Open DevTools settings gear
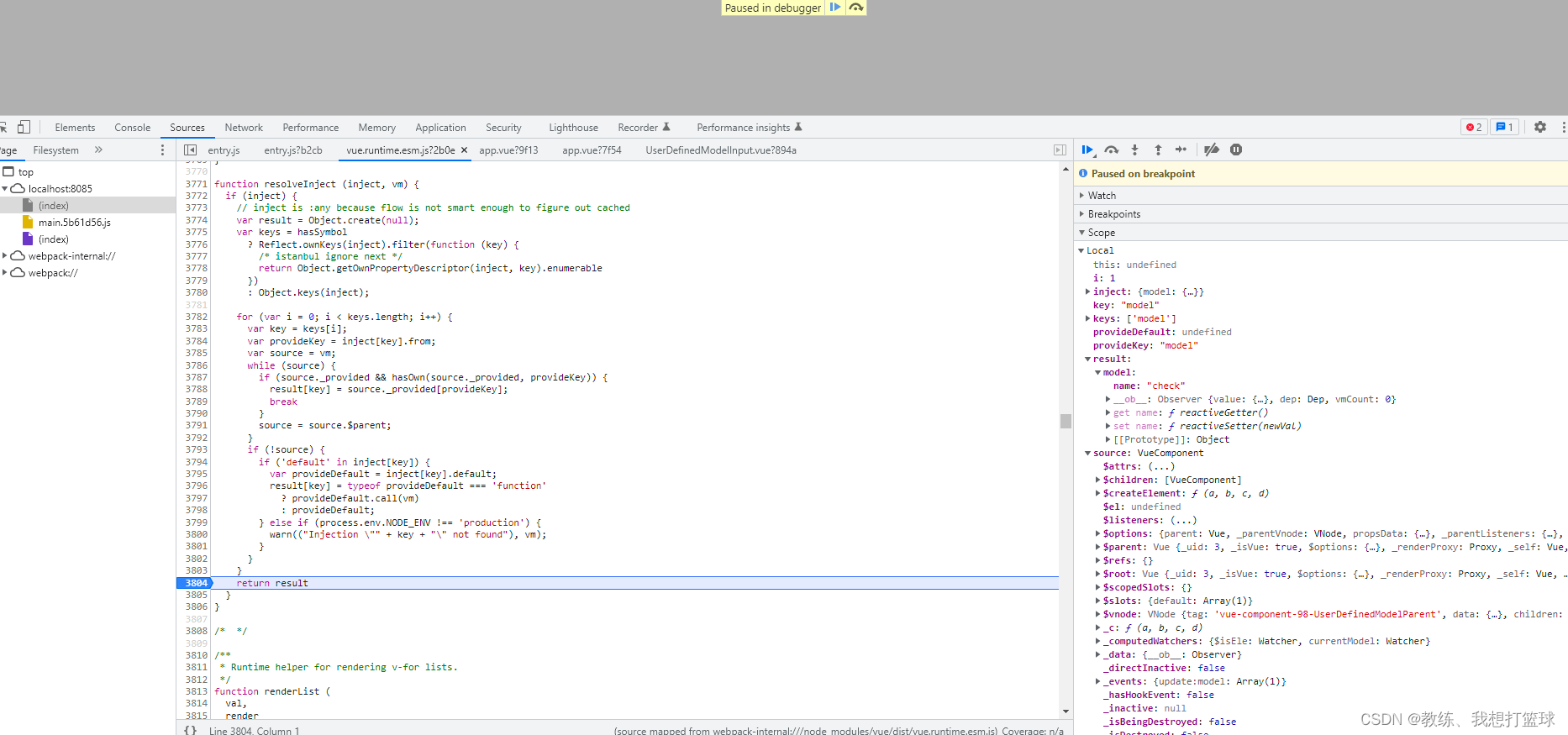 [x=1540, y=127]
